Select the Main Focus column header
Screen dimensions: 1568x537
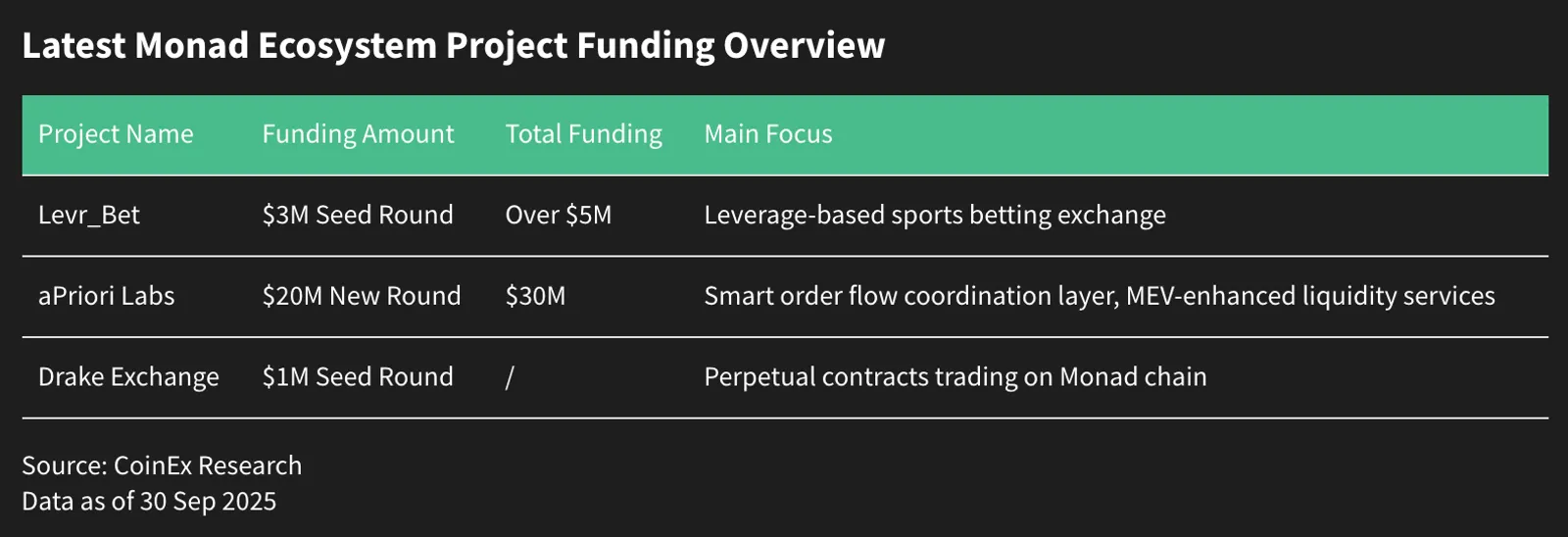click(768, 134)
